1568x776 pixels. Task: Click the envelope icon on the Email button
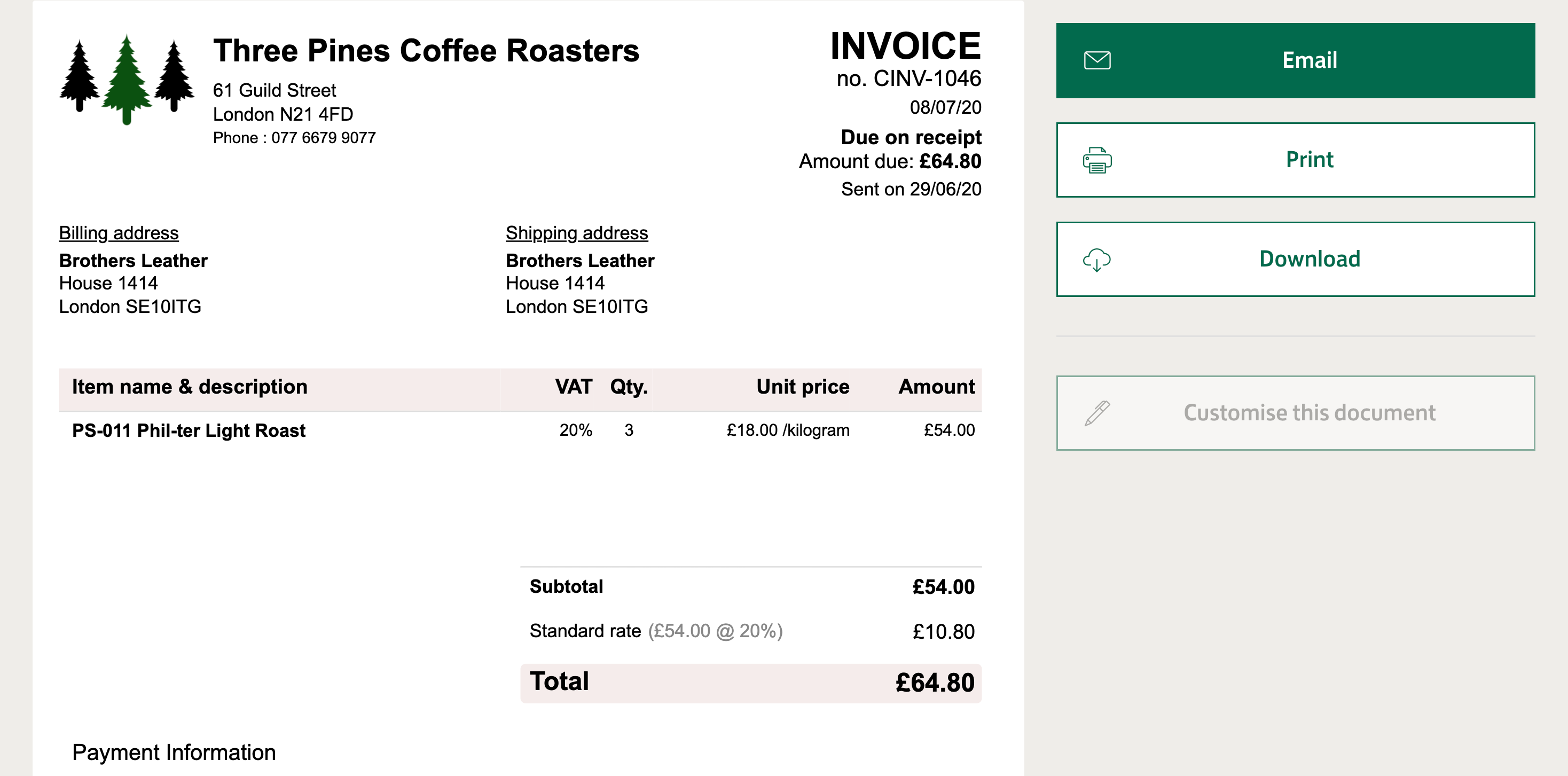pyautogui.click(x=1097, y=60)
